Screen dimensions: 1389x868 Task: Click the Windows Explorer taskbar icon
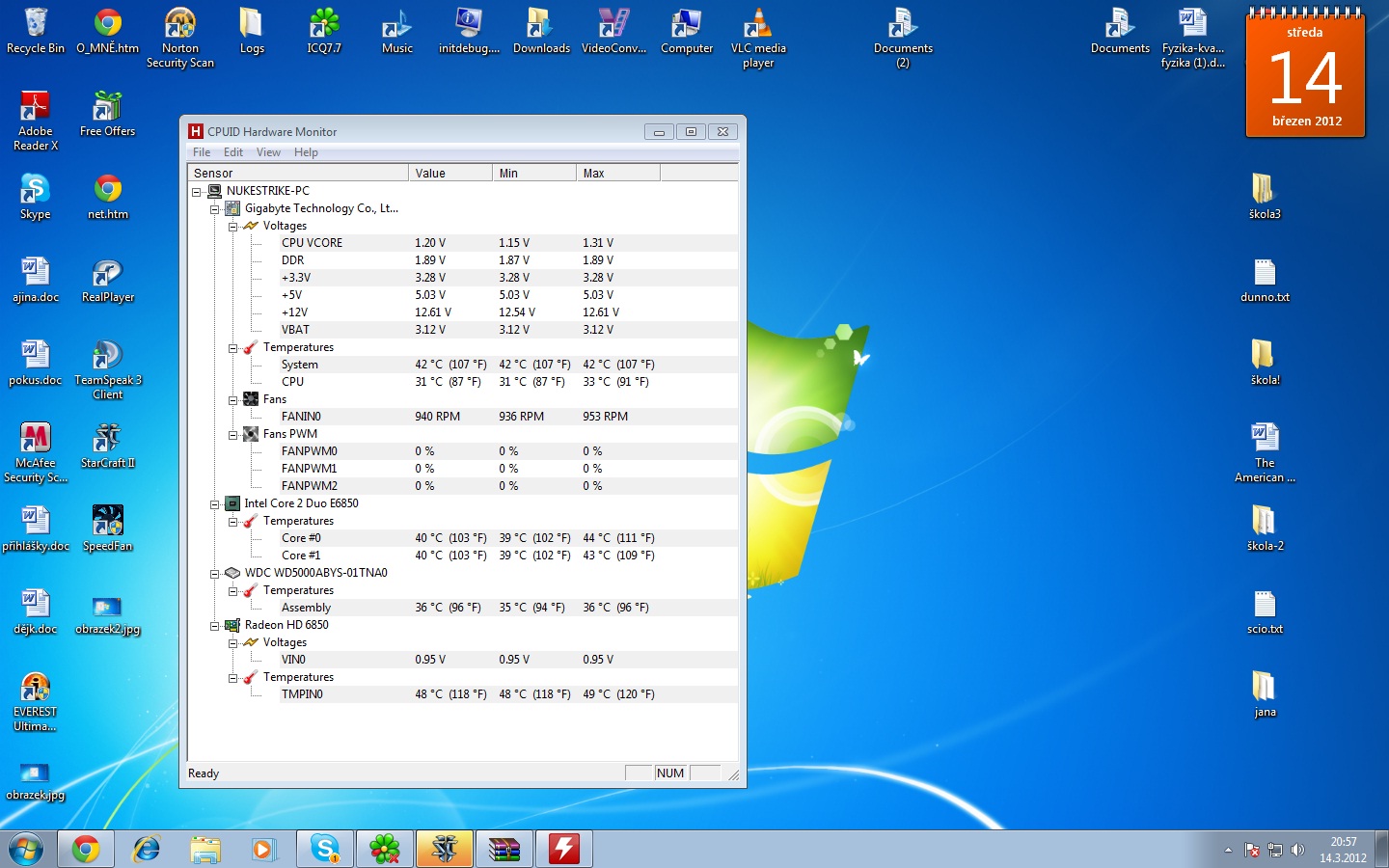pos(205,849)
